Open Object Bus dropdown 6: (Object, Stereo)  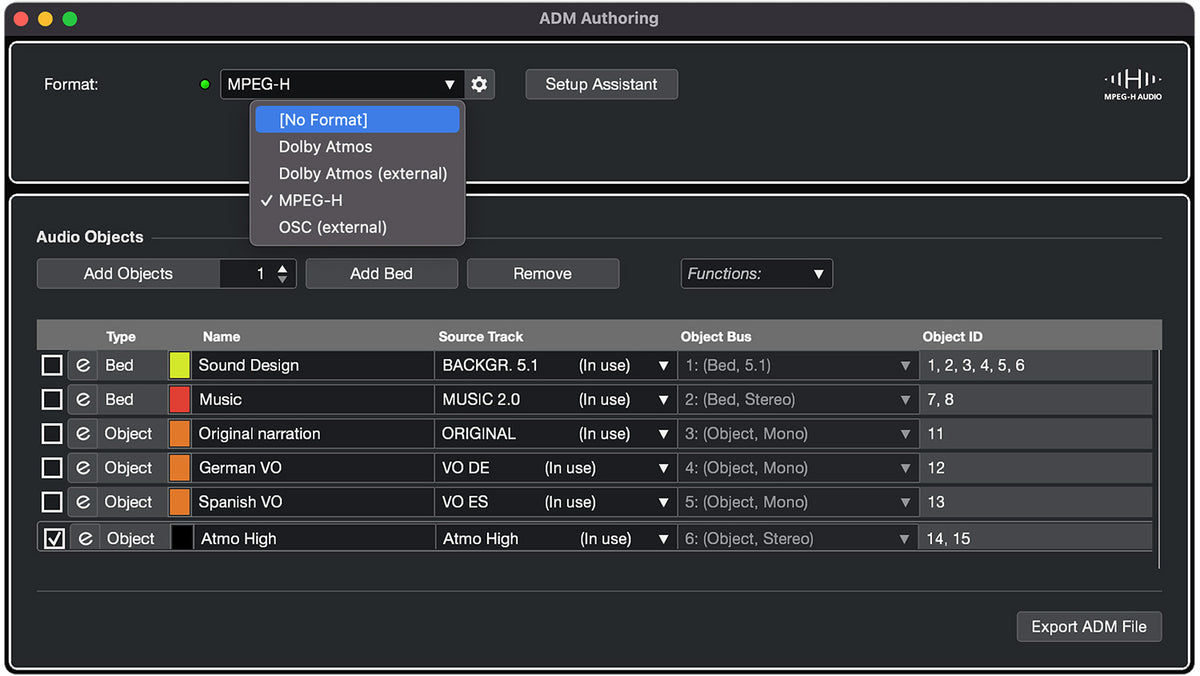pos(798,538)
